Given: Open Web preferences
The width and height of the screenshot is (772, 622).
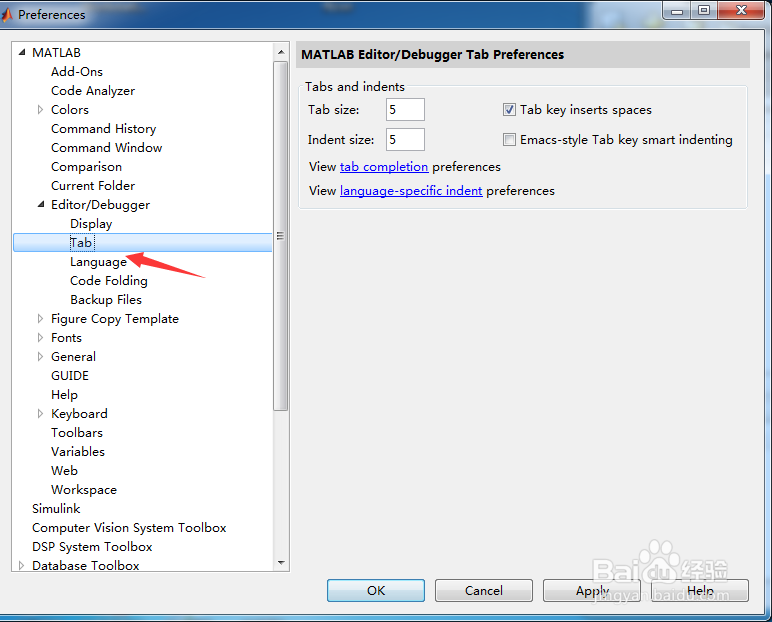Looking at the screenshot, I should (x=64, y=470).
